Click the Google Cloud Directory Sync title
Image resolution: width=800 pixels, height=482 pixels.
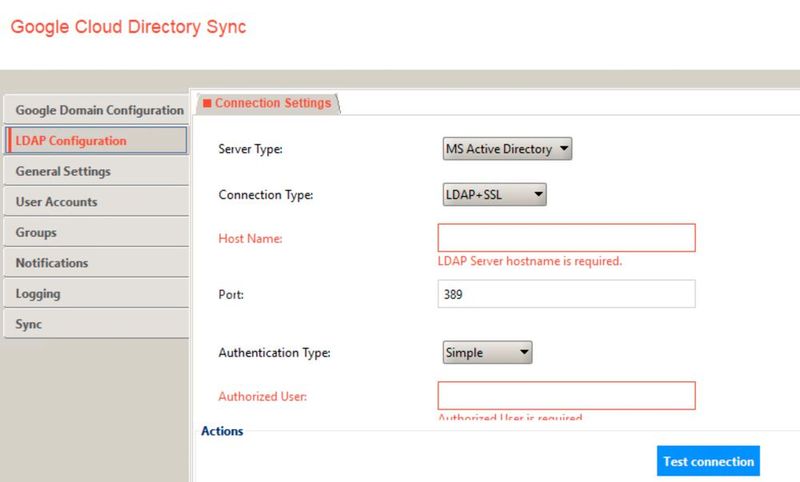click(x=129, y=27)
